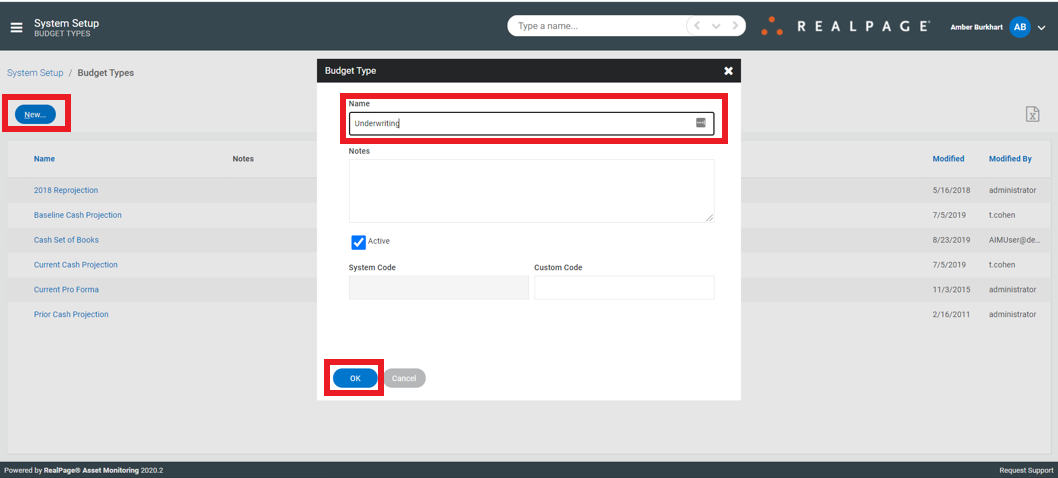Sort by Modified column header
1058x478 pixels.
point(948,159)
